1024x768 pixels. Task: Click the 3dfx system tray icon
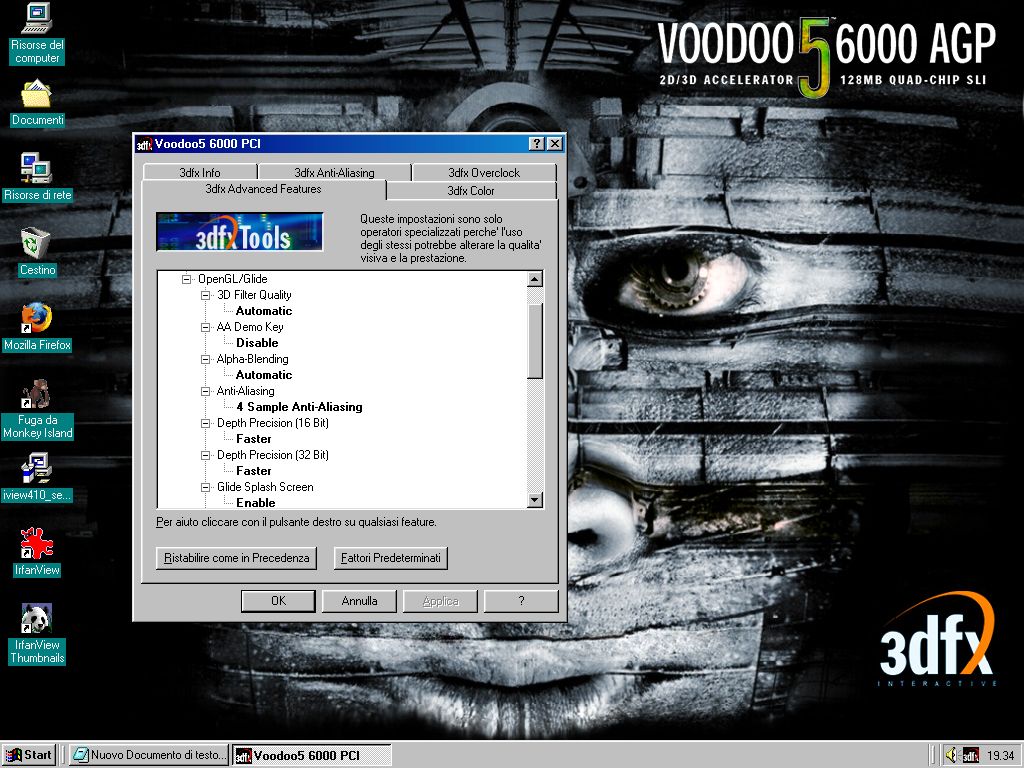tap(970, 756)
